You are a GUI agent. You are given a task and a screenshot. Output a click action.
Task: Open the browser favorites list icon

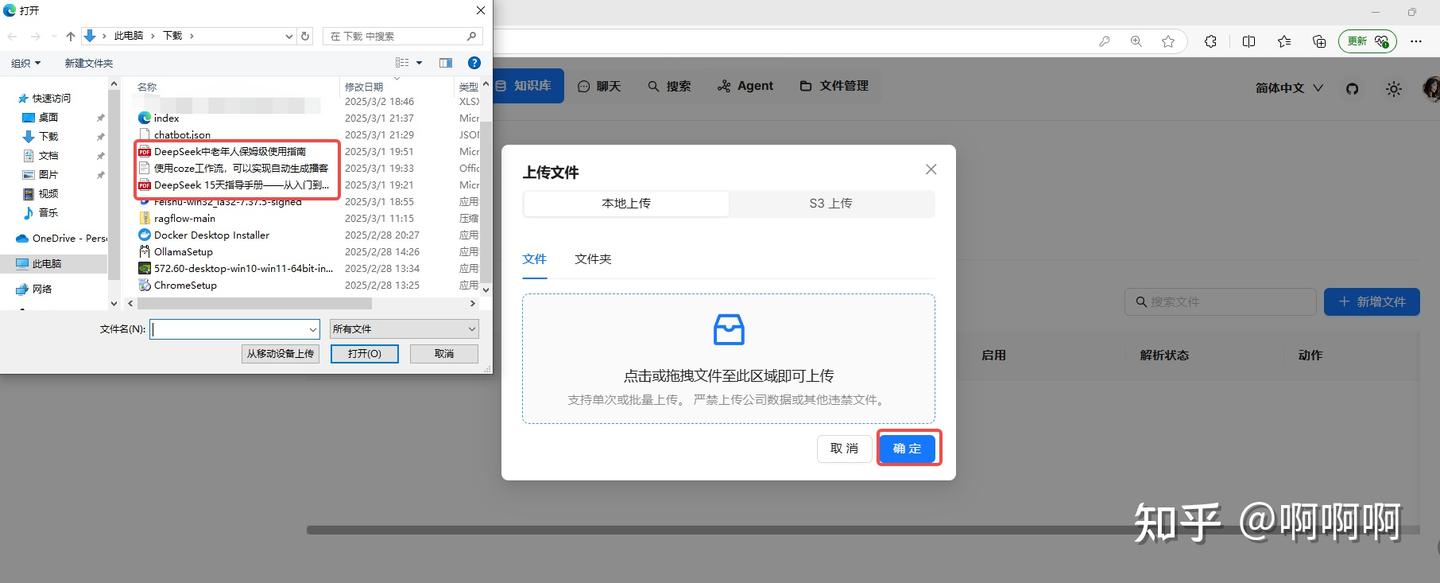(1284, 41)
